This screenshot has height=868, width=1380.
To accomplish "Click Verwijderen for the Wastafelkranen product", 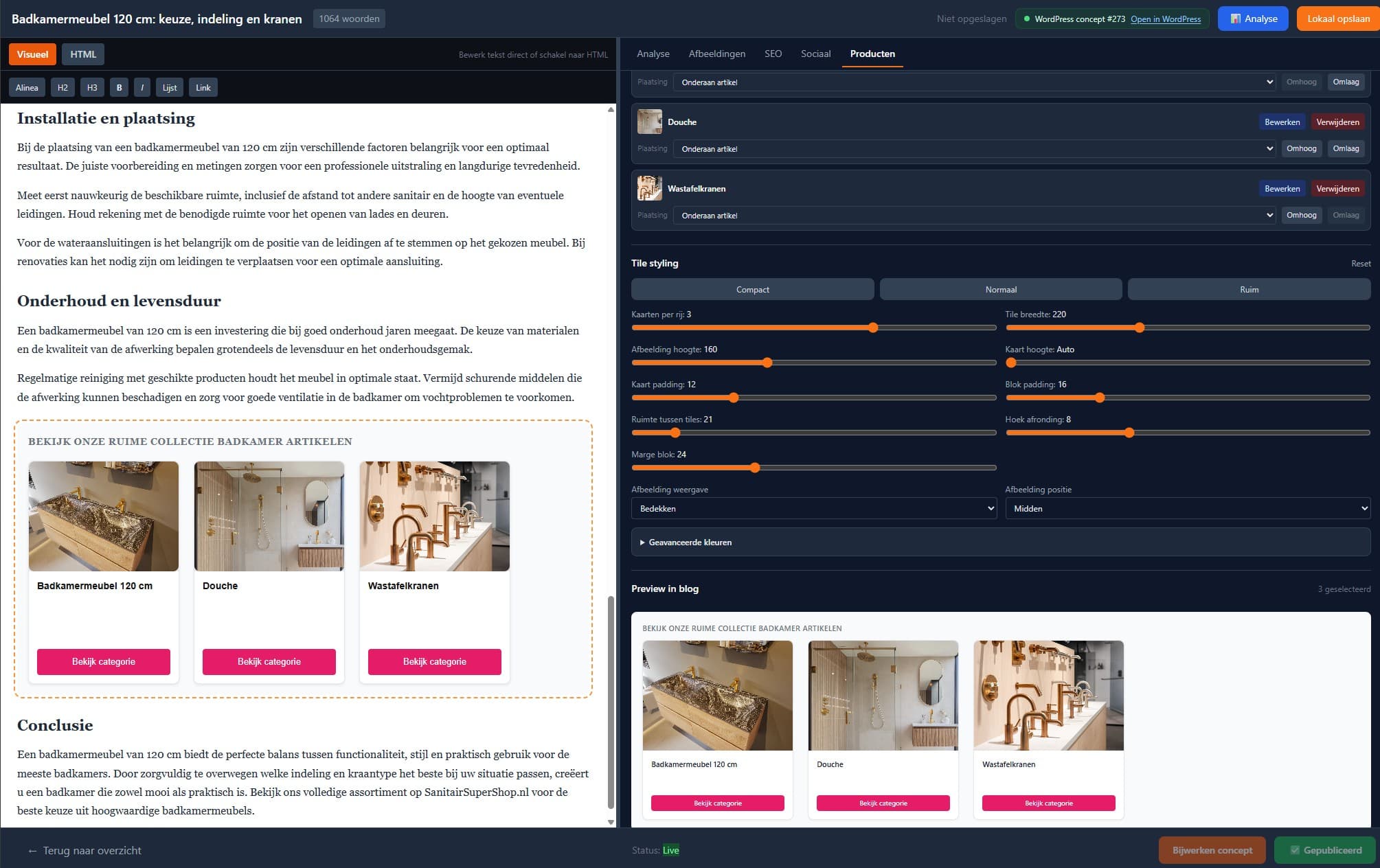I will [x=1337, y=188].
